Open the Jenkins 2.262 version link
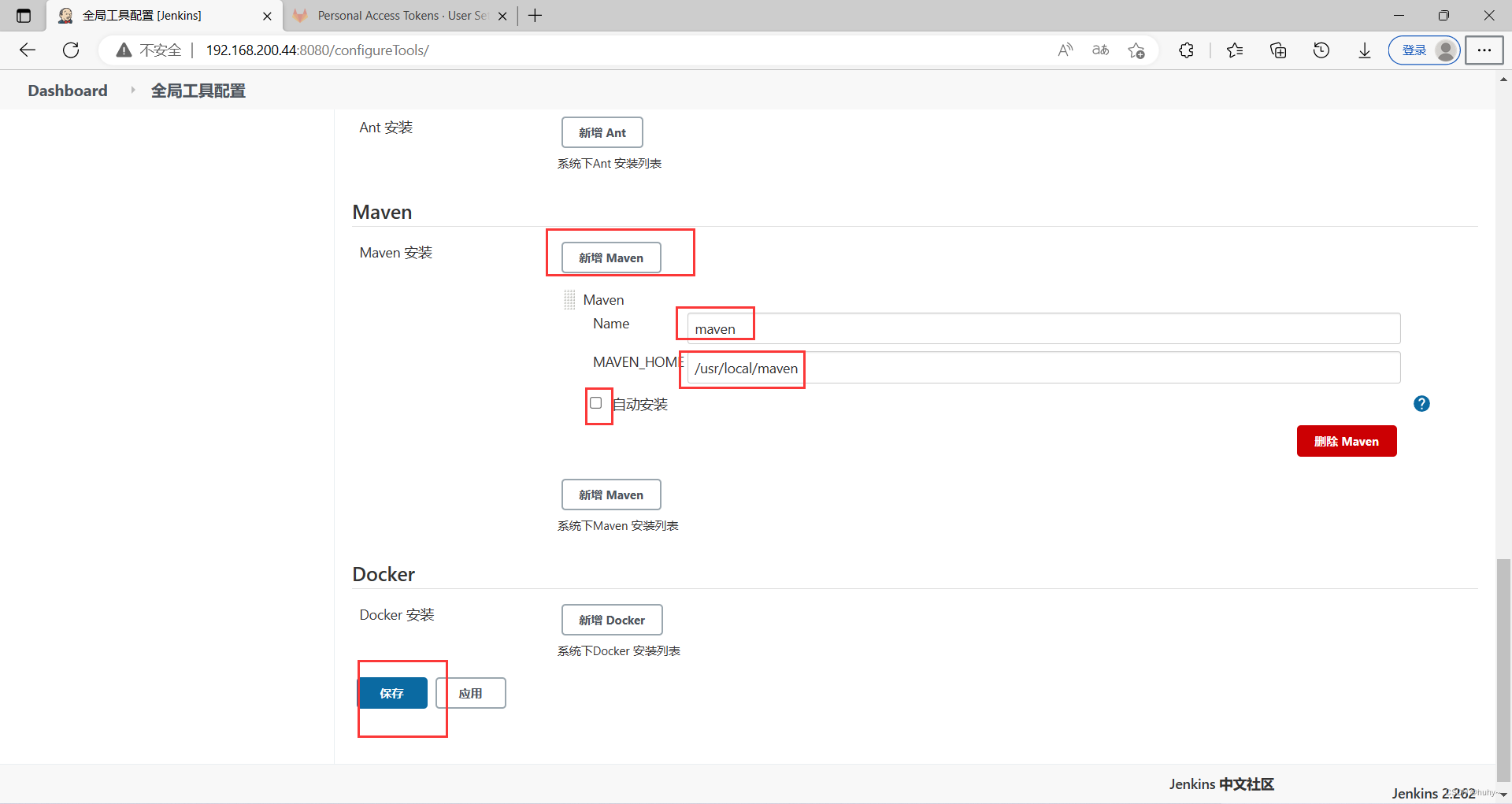 [x=1433, y=793]
